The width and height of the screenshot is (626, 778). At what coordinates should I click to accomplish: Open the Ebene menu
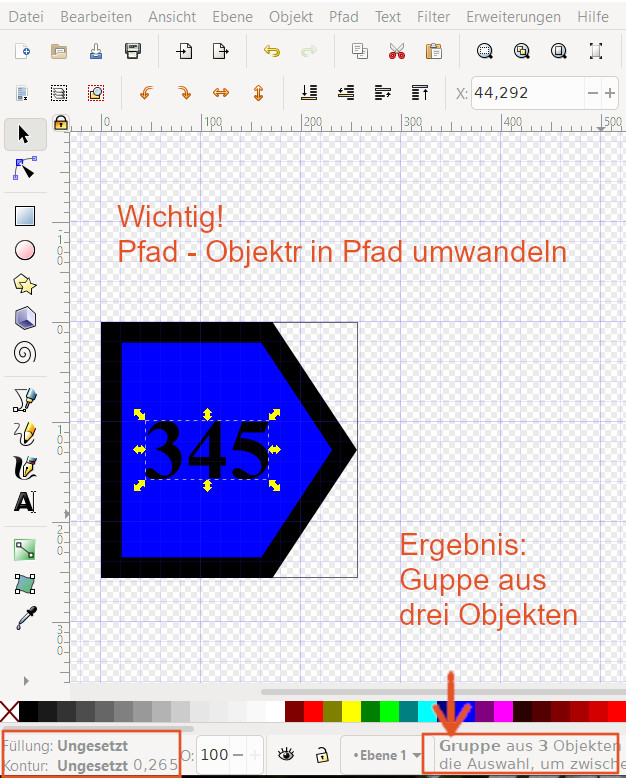pyautogui.click(x=233, y=17)
